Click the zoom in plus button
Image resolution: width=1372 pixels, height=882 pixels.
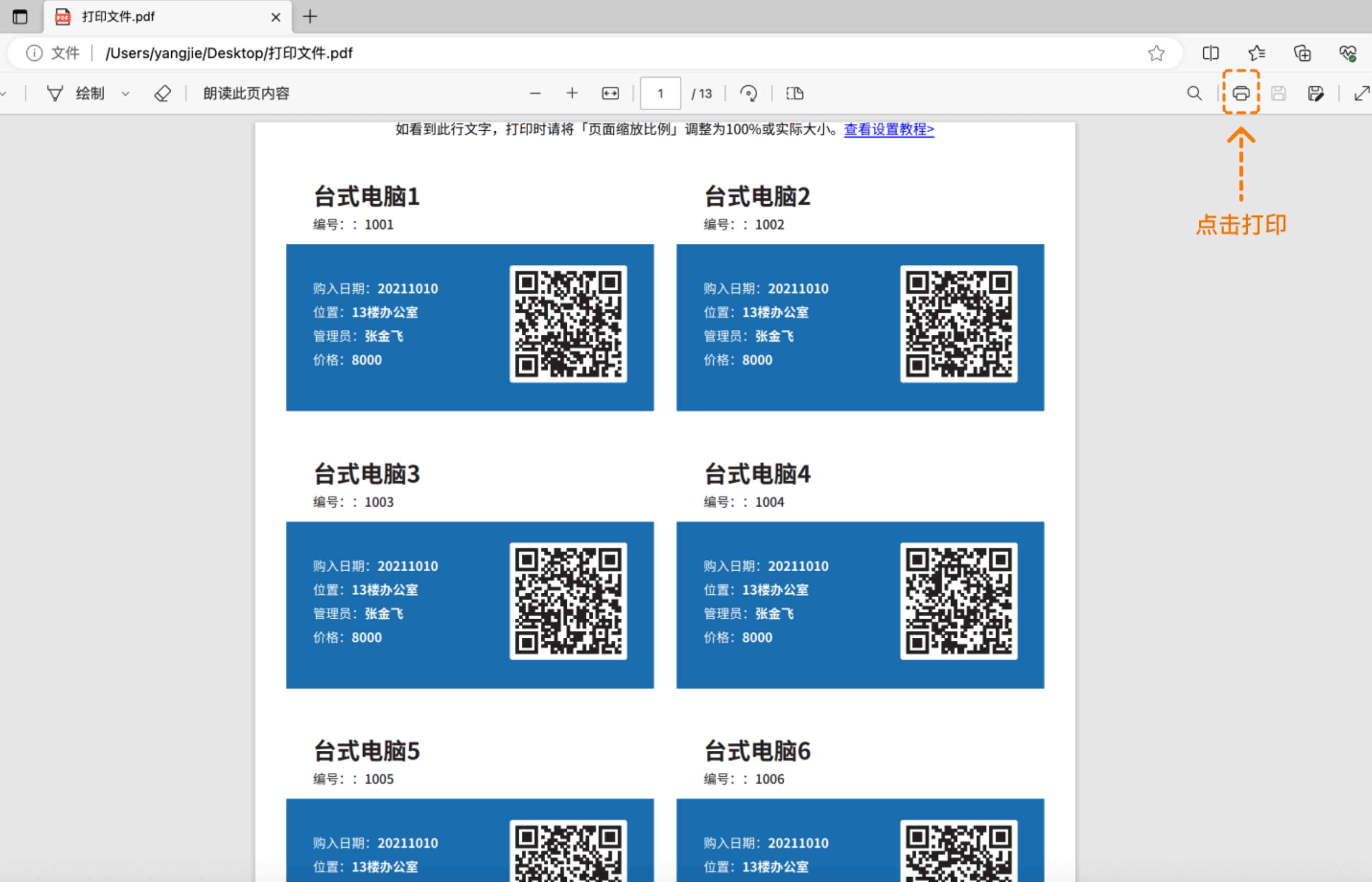click(572, 93)
